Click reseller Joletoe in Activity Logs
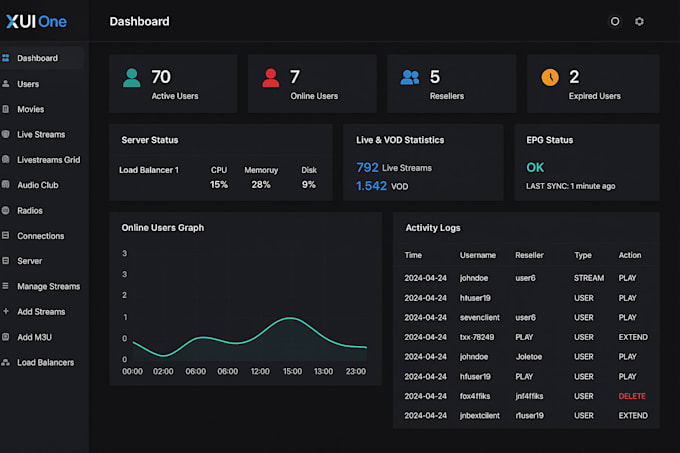Screen dimensions: 680x453 [x=529, y=357]
